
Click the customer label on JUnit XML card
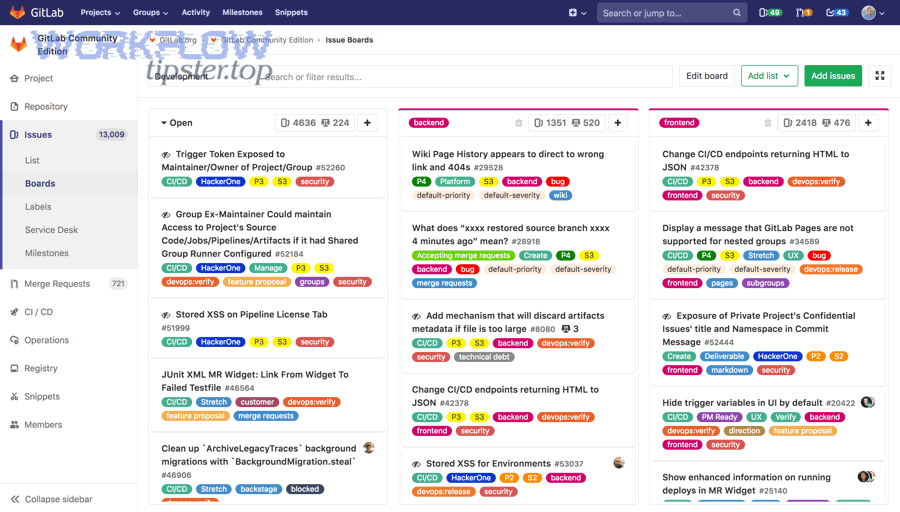257,402
